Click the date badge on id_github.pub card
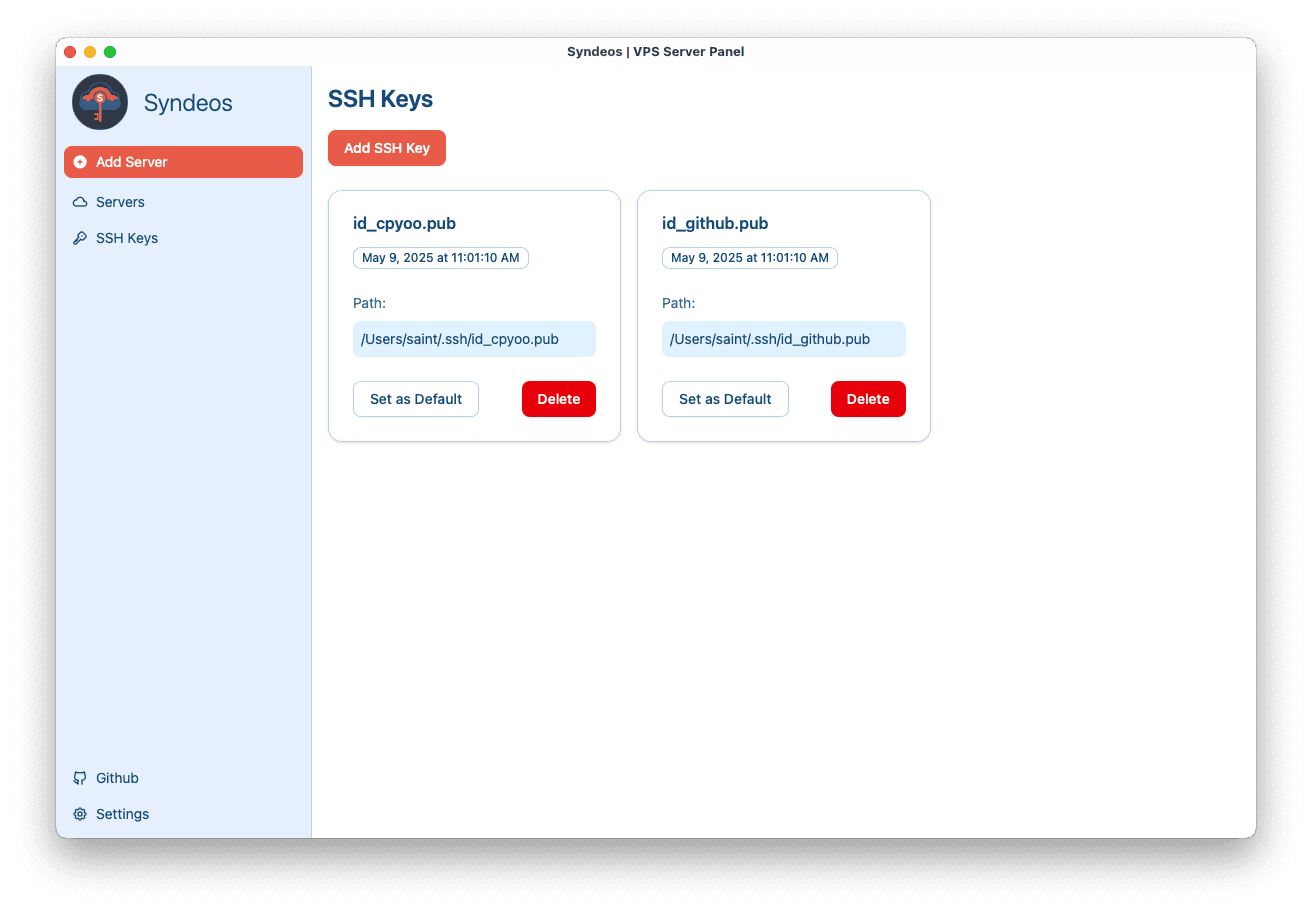The width and height of the screenshot is (1312, 912). pyautogui.click(x=750, y=258)
